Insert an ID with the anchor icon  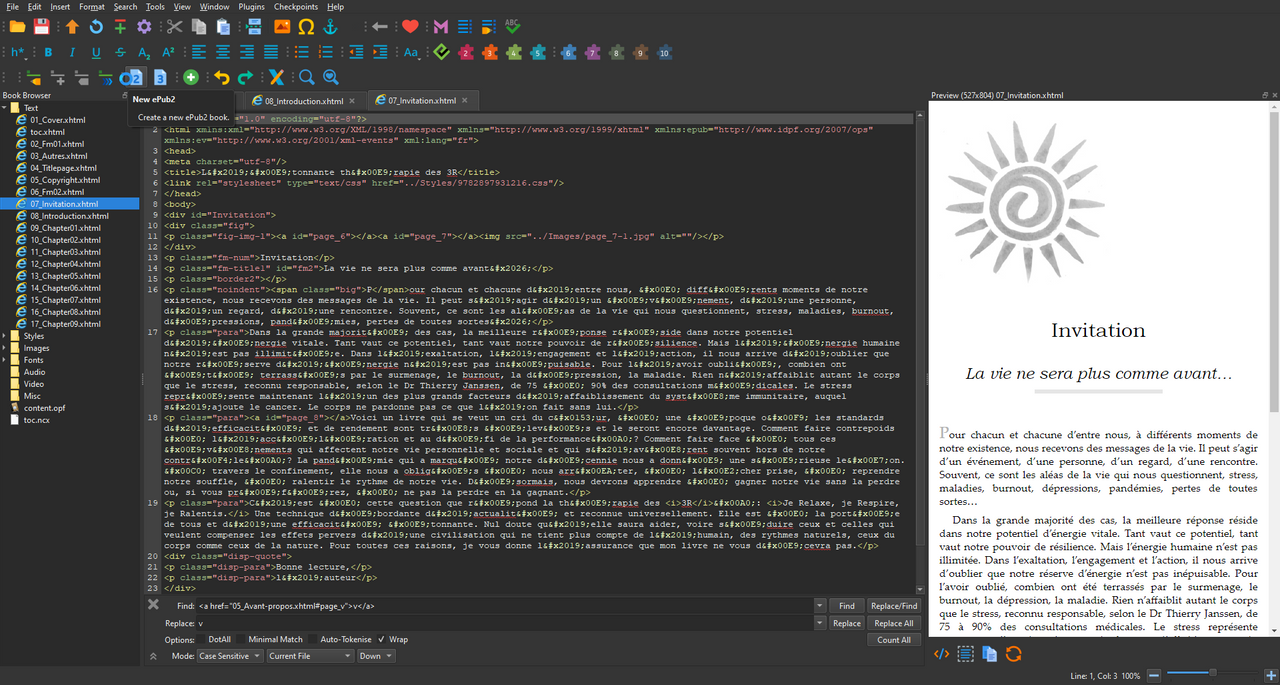click(331, 26)
